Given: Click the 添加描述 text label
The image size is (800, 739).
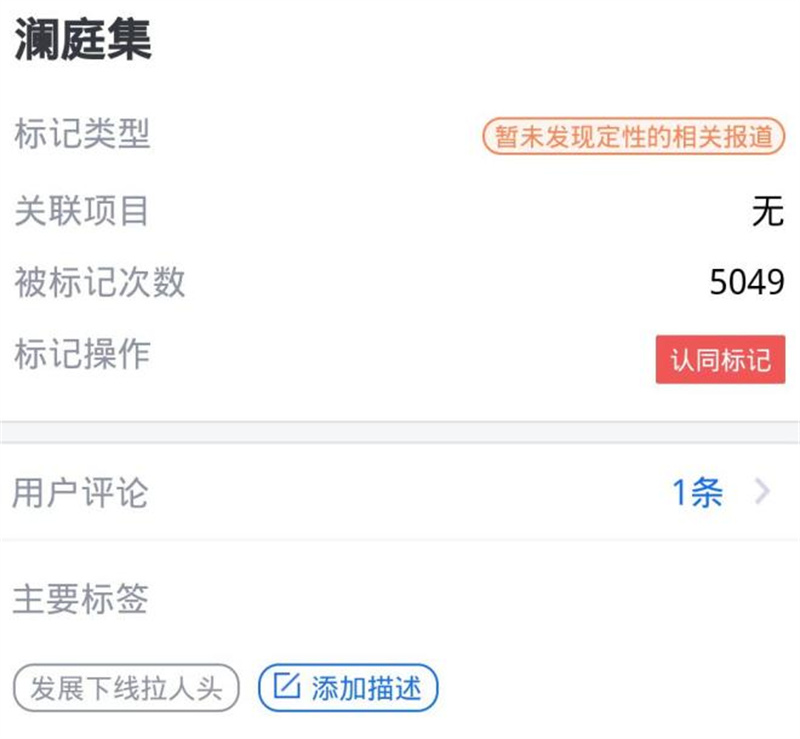Looking at the screenshot, I should 366,688.
